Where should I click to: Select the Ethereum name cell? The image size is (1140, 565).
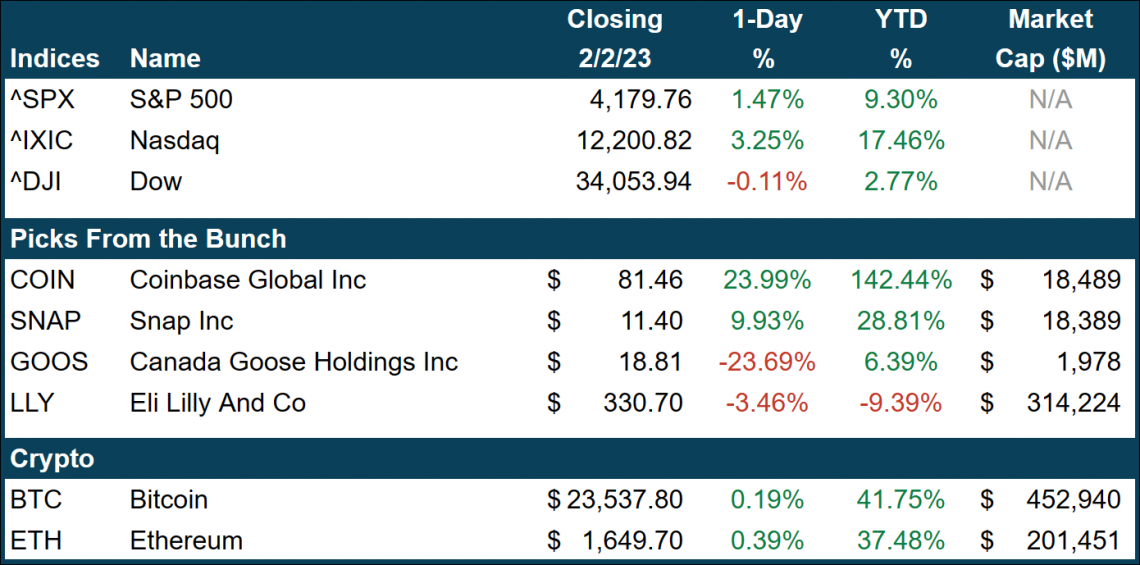pos(186,541)
